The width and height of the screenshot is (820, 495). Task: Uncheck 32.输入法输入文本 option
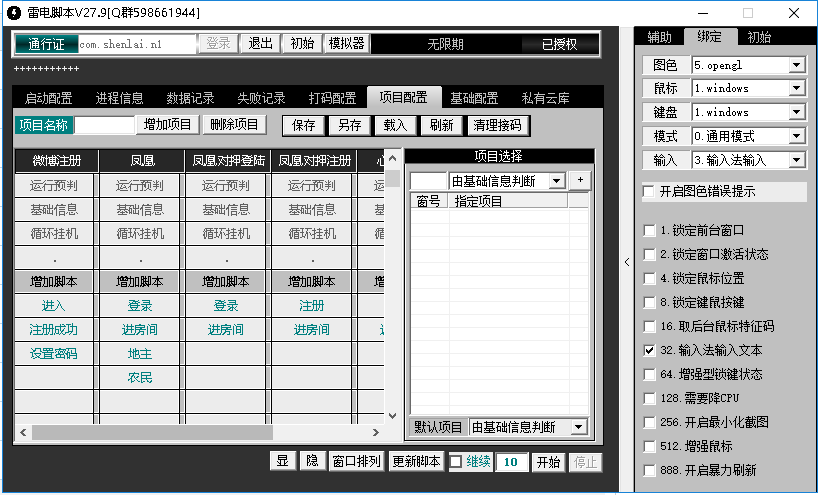649,350
